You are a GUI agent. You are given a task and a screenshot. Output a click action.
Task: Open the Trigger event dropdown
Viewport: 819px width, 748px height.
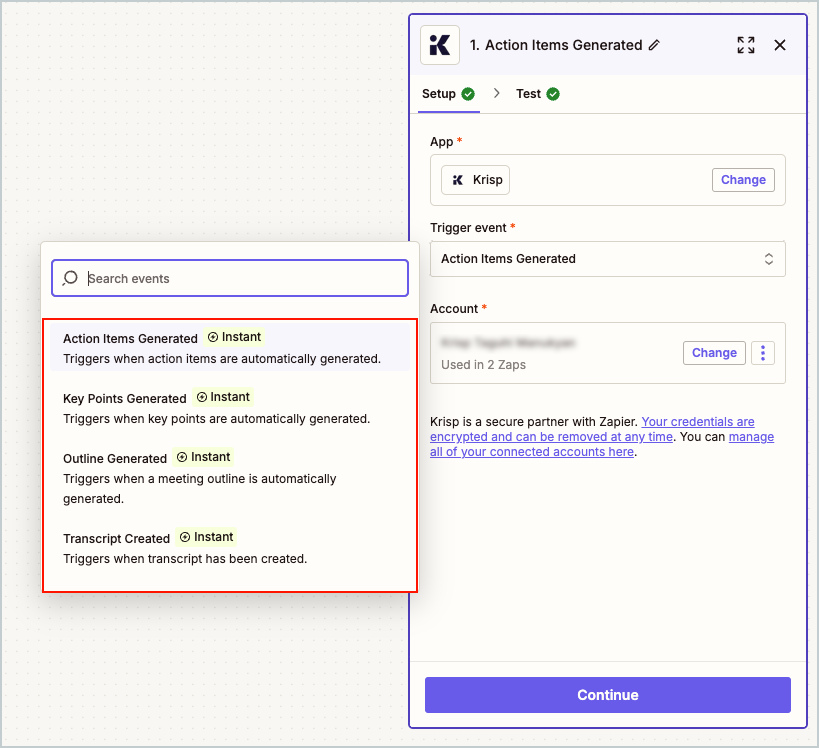pos(607,259)
